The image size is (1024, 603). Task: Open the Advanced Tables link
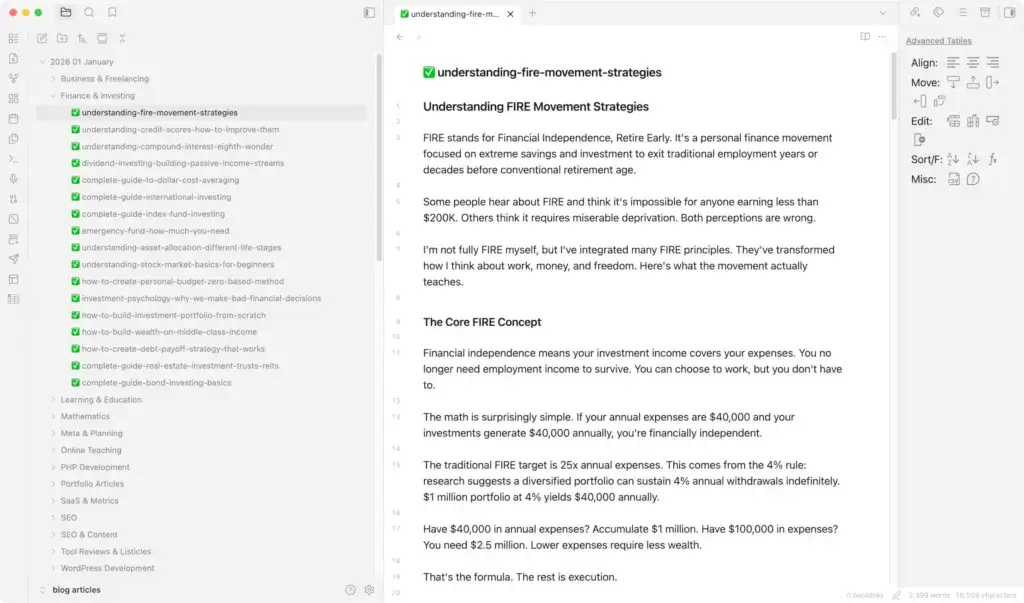[x=938, y=41]
